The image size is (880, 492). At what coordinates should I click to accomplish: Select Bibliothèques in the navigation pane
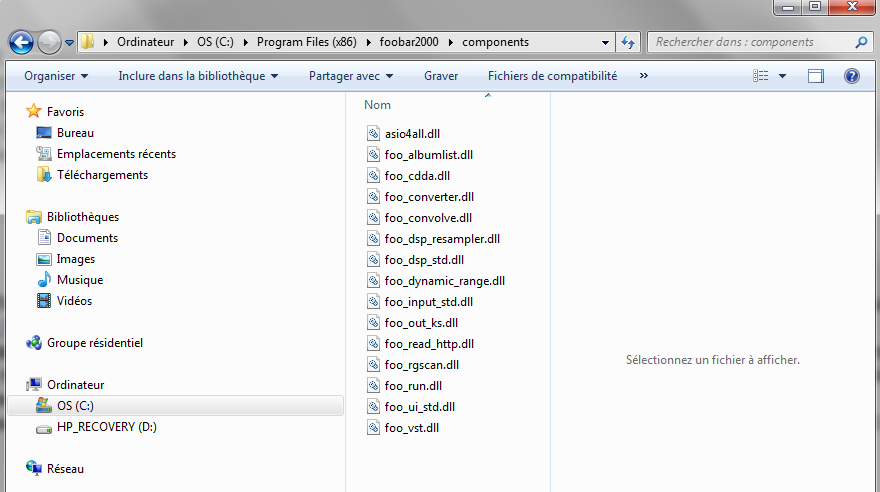[x=82, y=217]
